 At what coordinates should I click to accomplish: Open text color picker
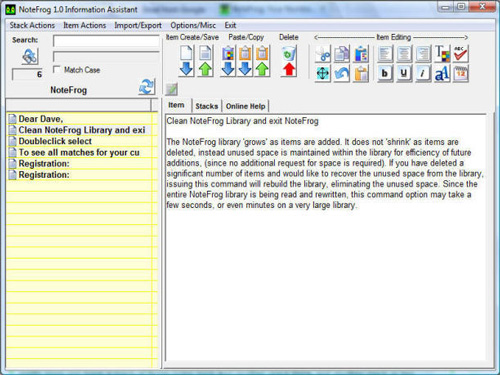[442, 53]
